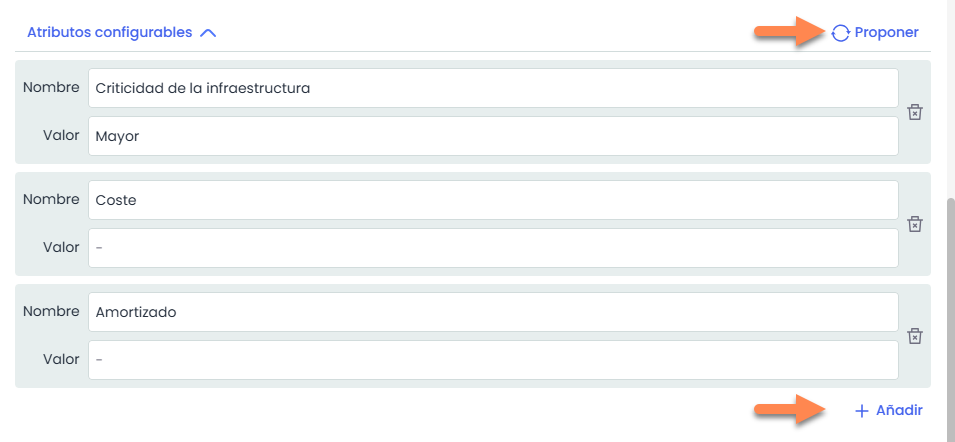Click the empty value field under Coste
The height and width of the screenshot is (442, 955).
(493, 248)
